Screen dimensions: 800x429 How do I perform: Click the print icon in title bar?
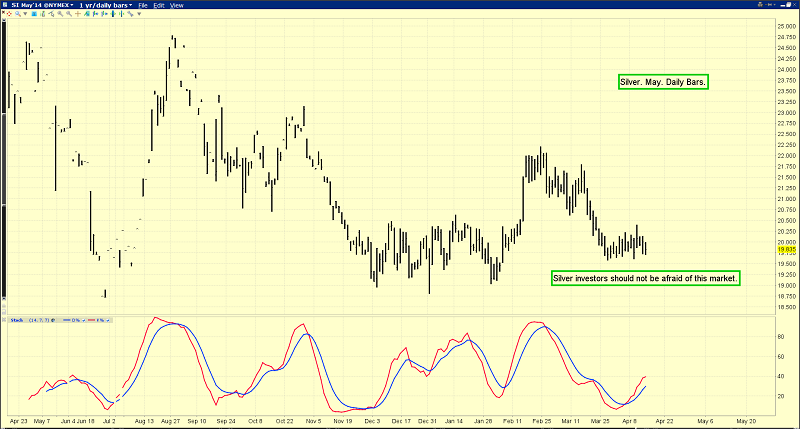click(x=760, y=5)
